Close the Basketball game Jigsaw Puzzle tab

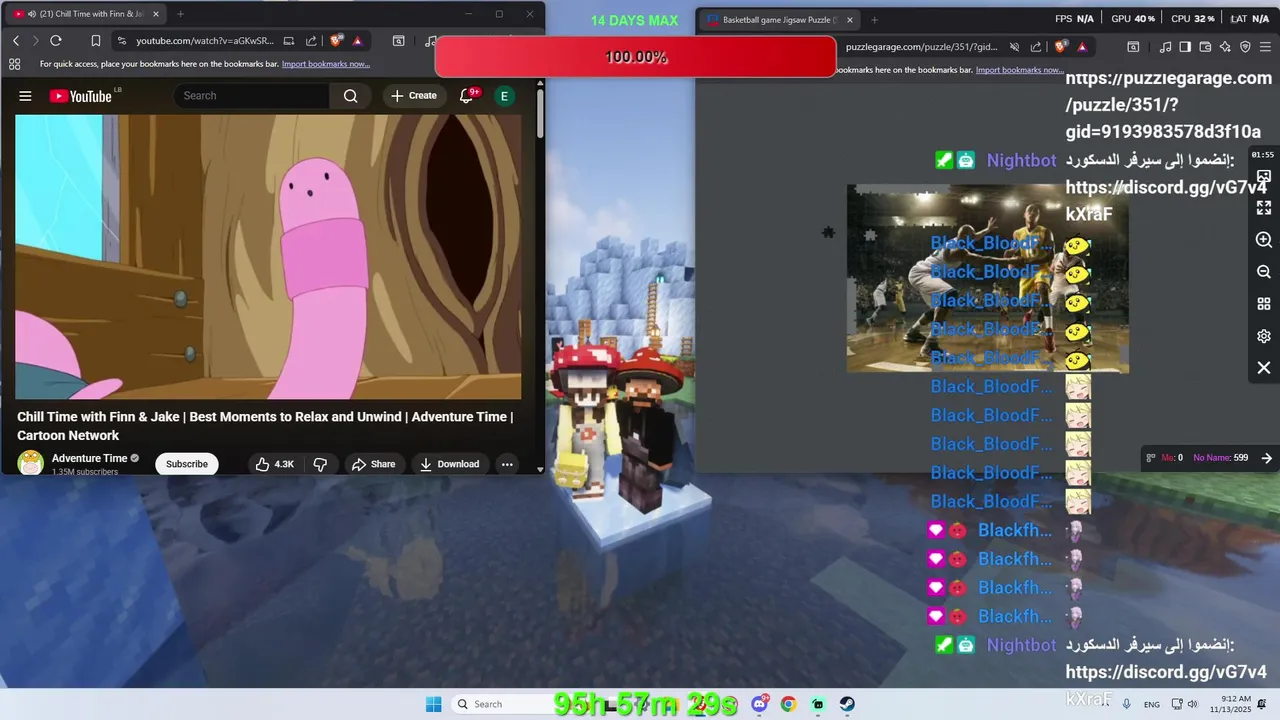pyautogui.click(x=848, y=20)
